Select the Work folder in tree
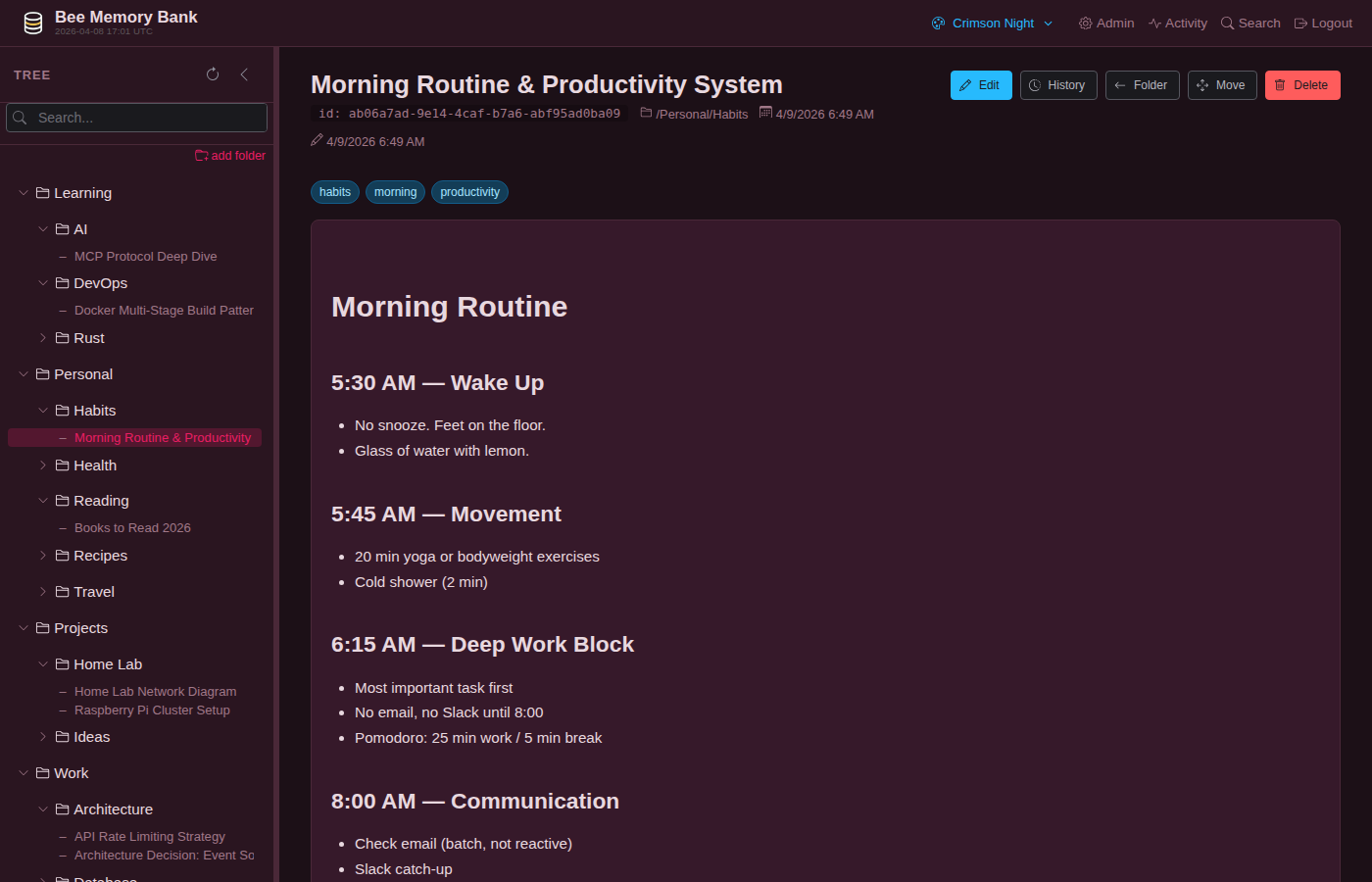 [x=71, y=773]
